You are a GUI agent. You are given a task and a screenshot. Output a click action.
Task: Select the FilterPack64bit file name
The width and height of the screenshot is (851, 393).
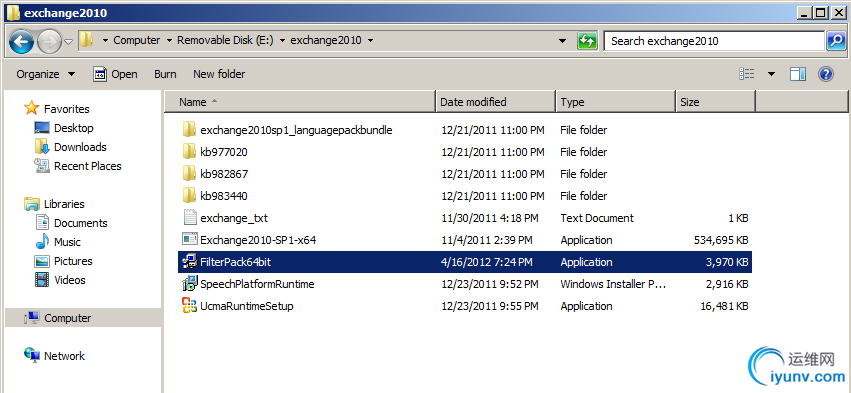tap(236, 262)
